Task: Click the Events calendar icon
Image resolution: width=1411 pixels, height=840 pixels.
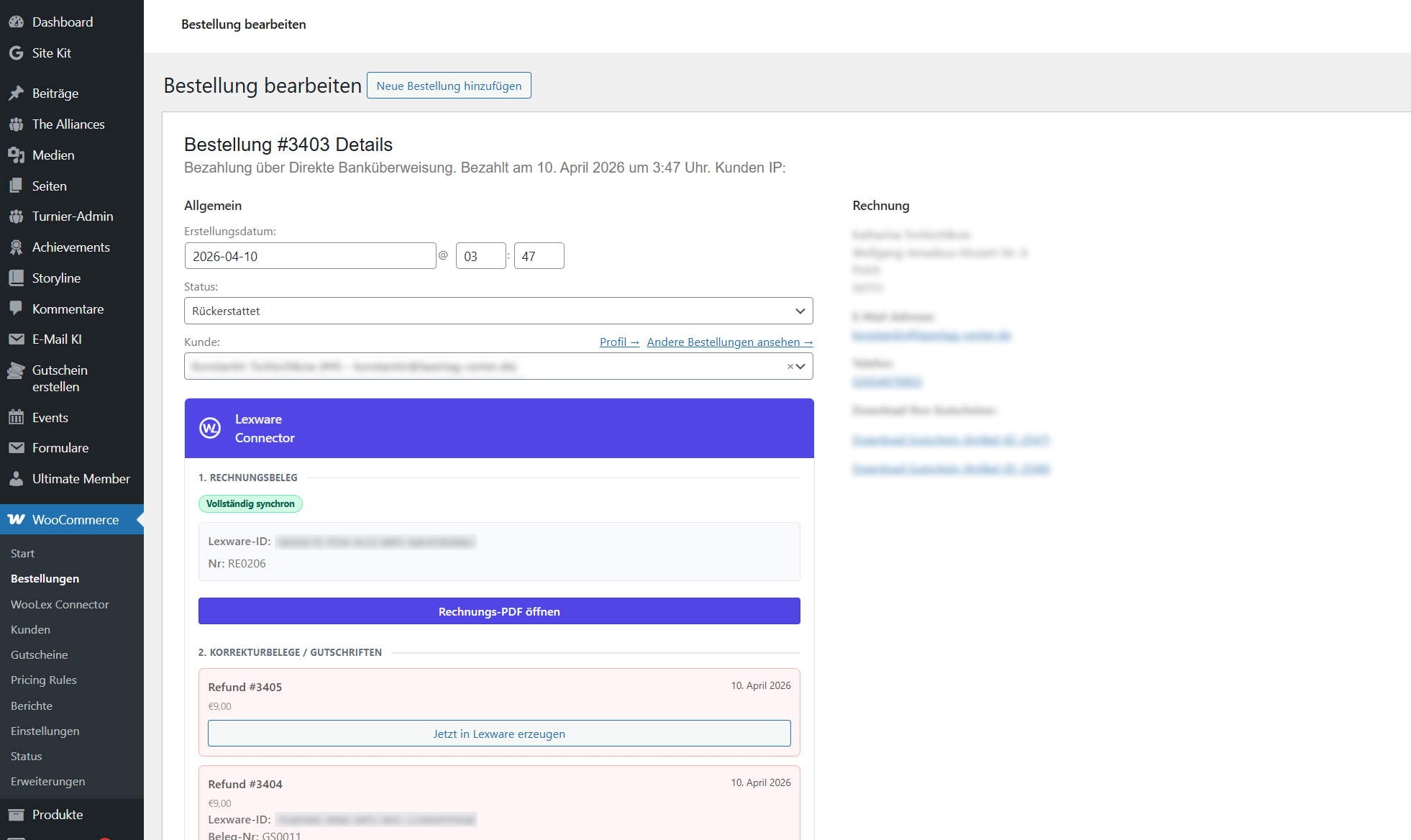Action: tap(16, 418)
